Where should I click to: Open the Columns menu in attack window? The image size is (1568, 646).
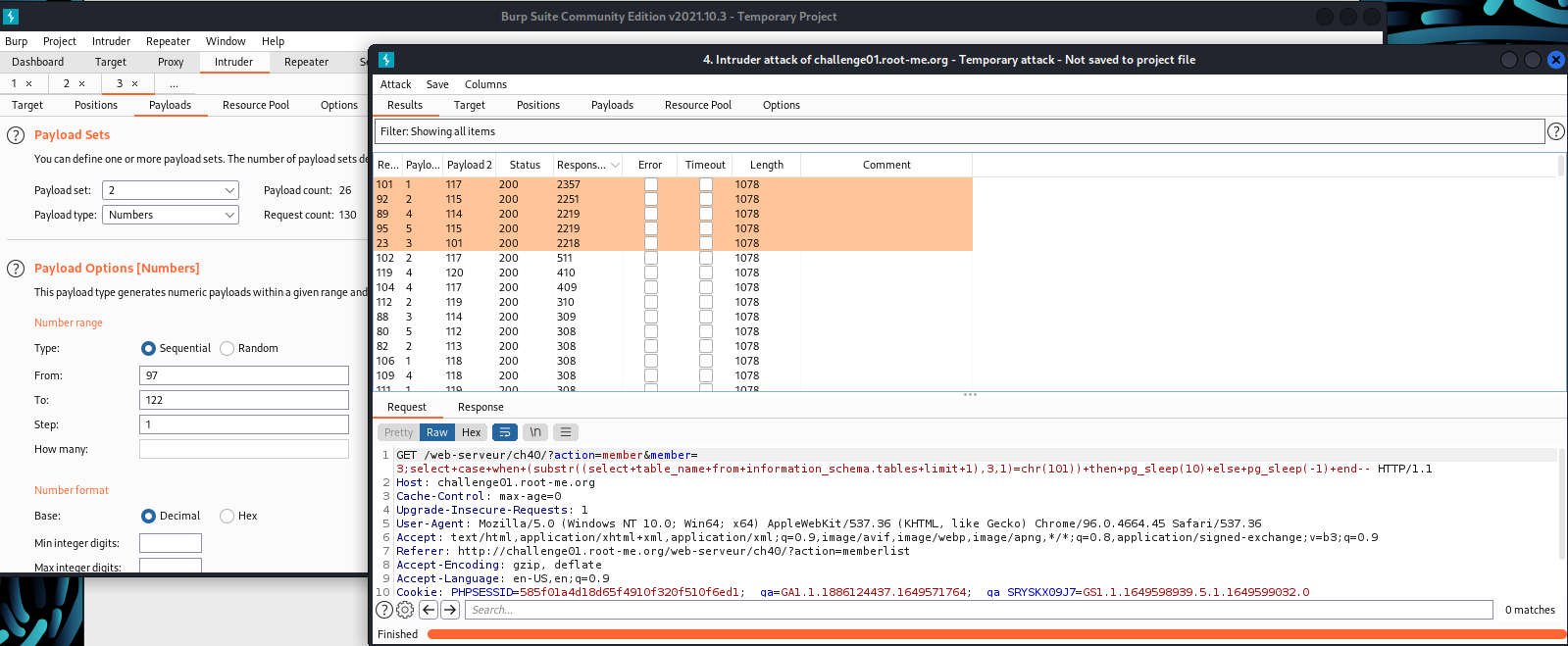[x=485, y=84]
